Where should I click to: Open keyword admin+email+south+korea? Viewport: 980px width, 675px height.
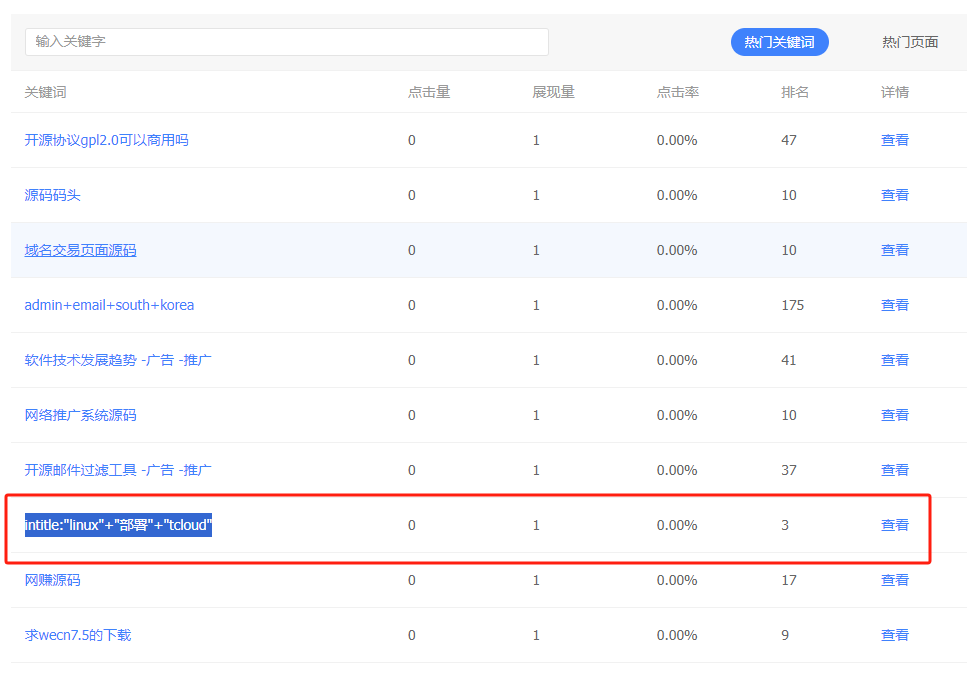click(109, 305)
